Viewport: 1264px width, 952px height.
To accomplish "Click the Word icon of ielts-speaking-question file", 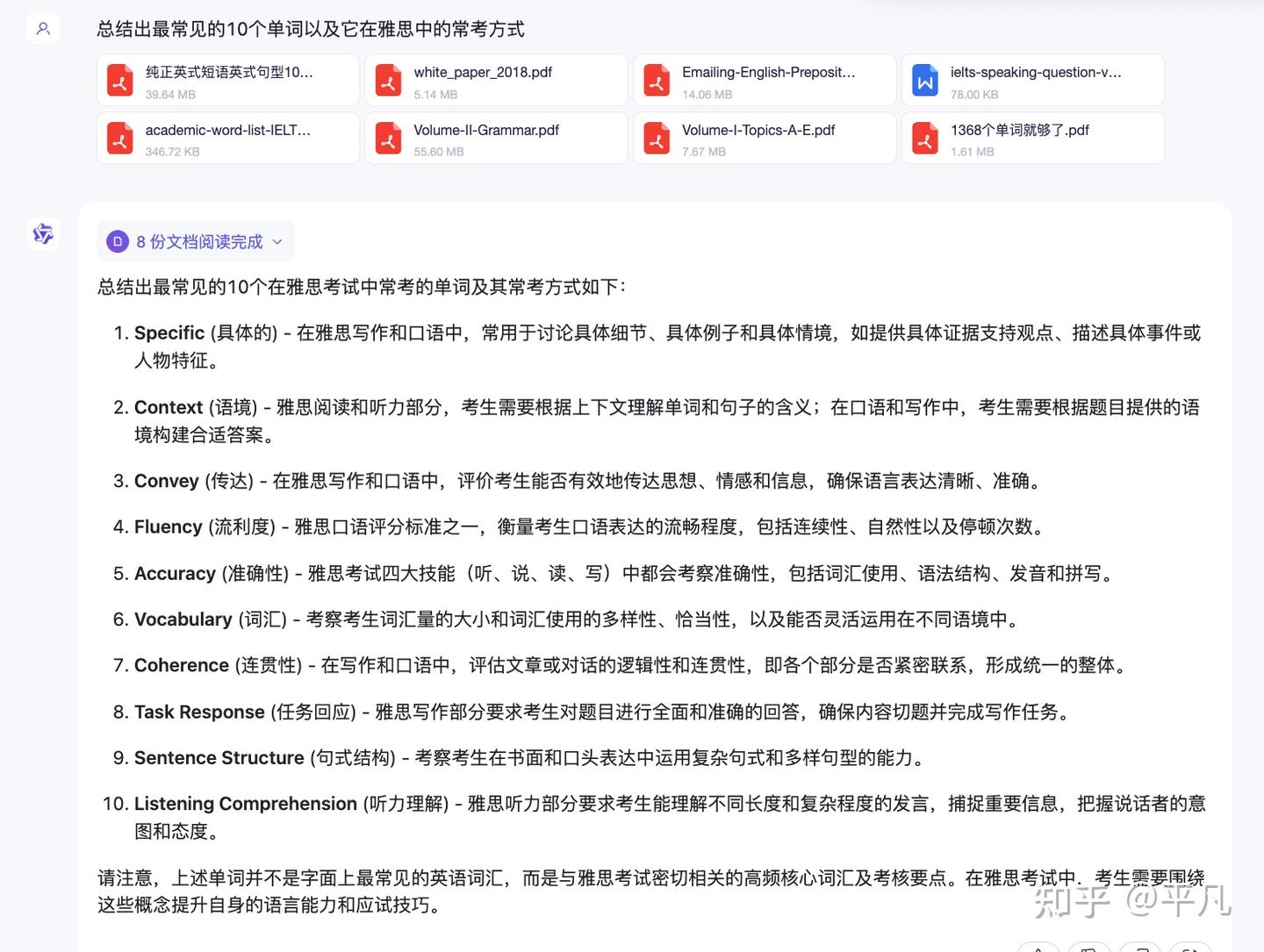I will coord(925,81).
